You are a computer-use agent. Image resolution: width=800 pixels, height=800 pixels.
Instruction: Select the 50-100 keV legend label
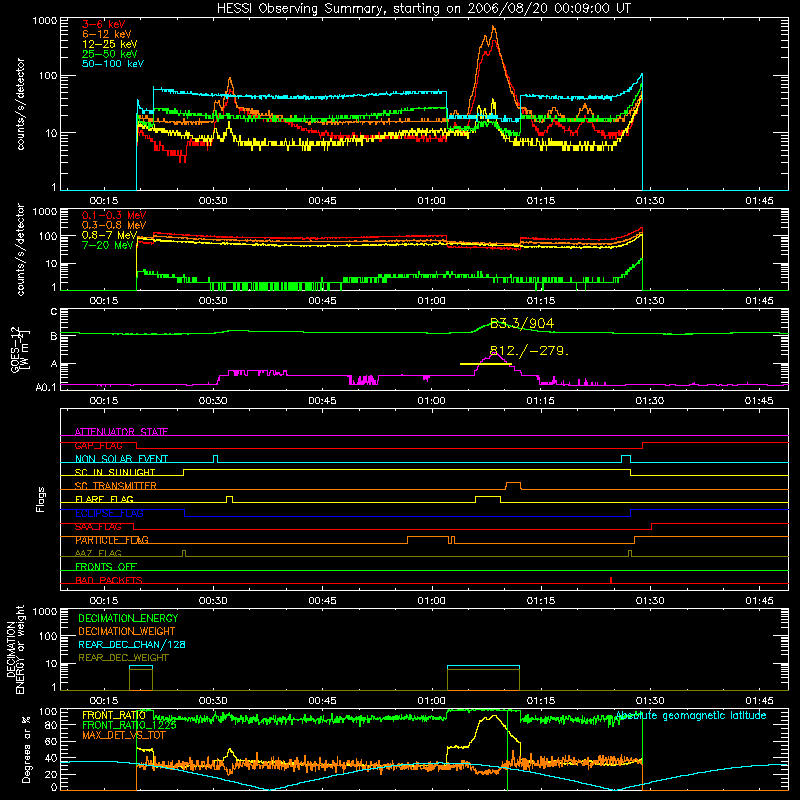[x=112, y=64]
